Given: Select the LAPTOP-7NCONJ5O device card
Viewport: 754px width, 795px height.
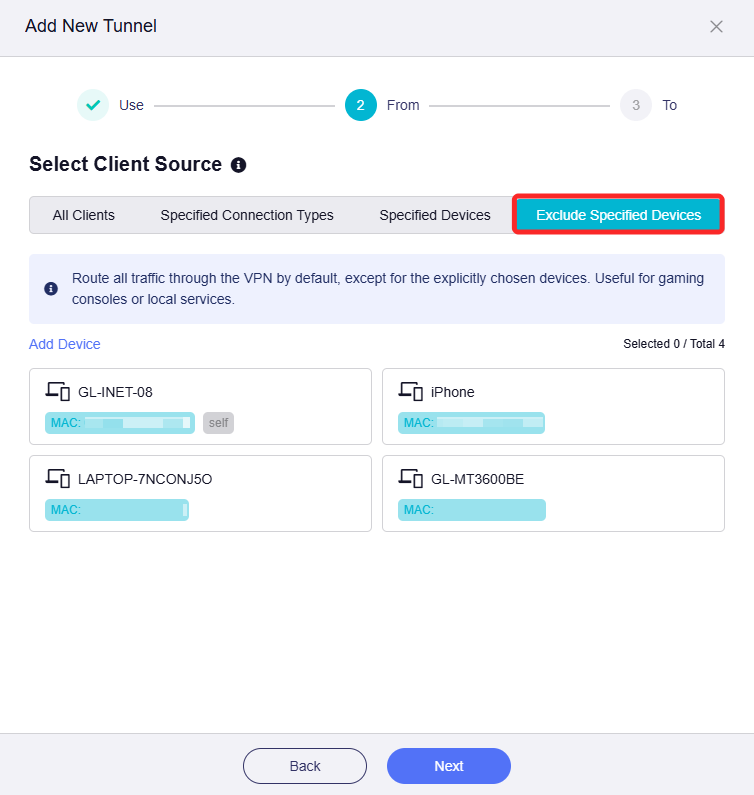Looking at the screenshot, I should pos(200,493).
